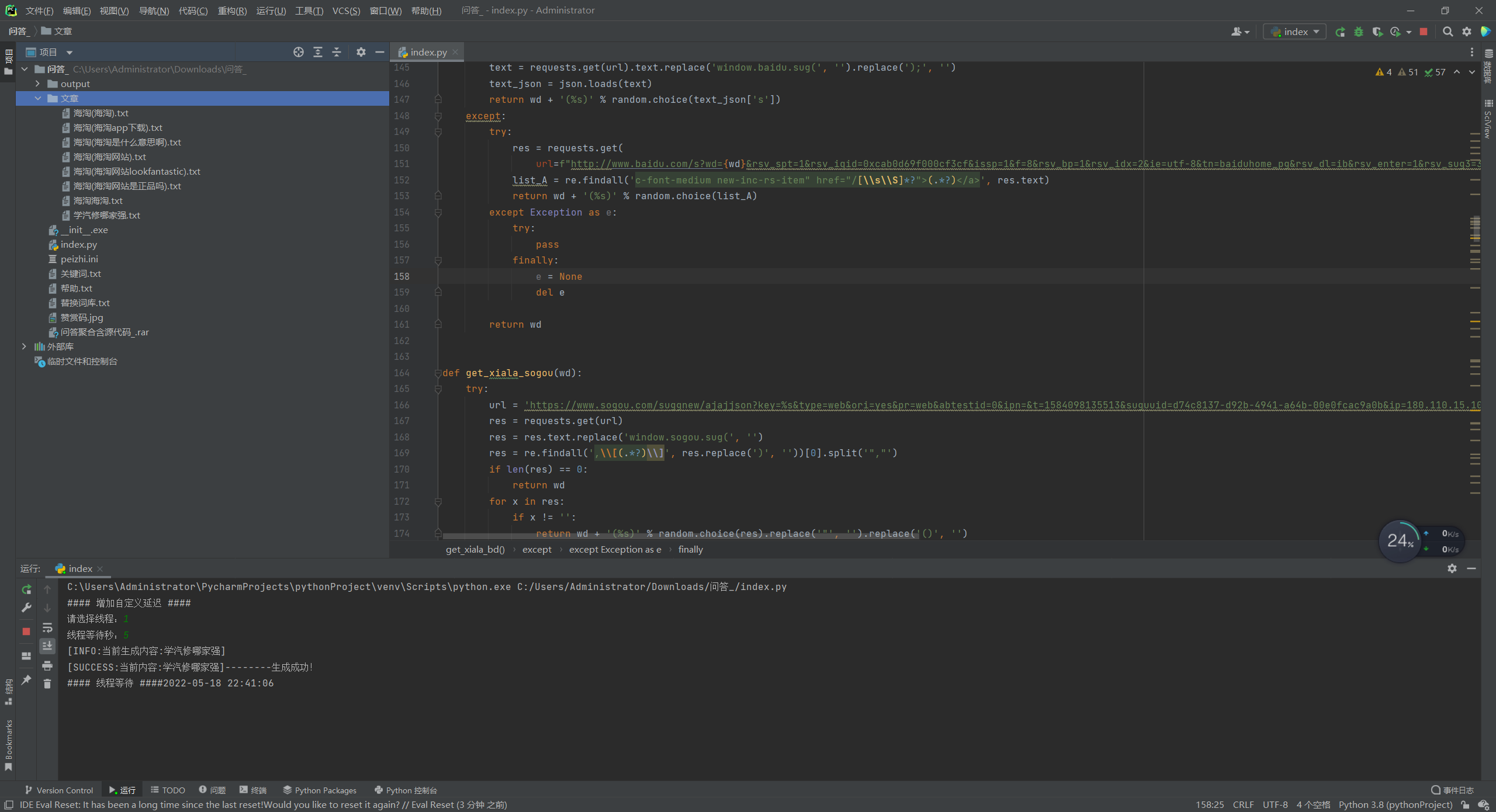This screenshot has height=812, width=1496.
Task: Toggle scroll to end in Run console
Action: click(x=47, y=646)
